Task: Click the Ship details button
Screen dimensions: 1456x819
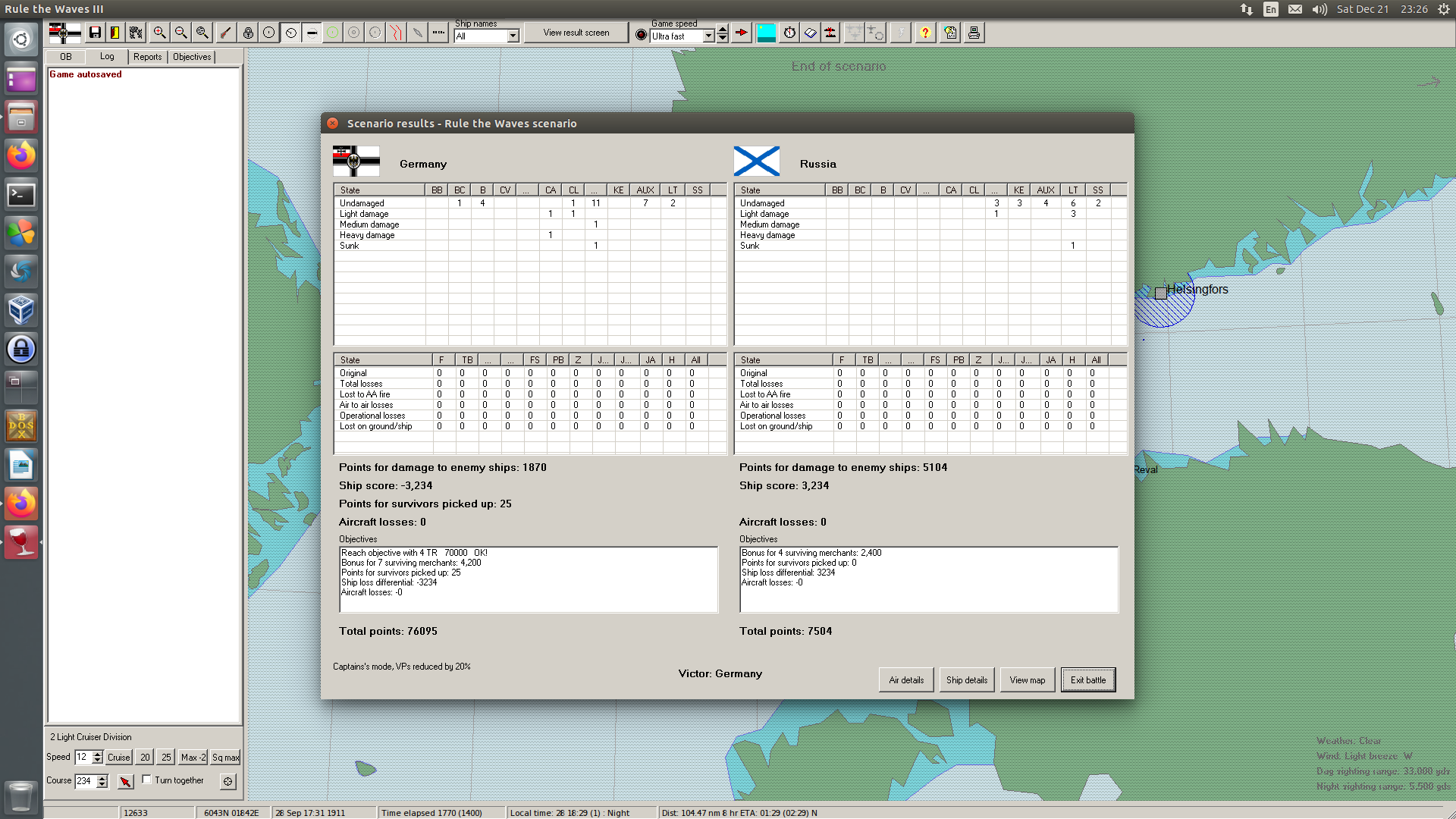Action: pyautogui.click(x=967, y=680)
